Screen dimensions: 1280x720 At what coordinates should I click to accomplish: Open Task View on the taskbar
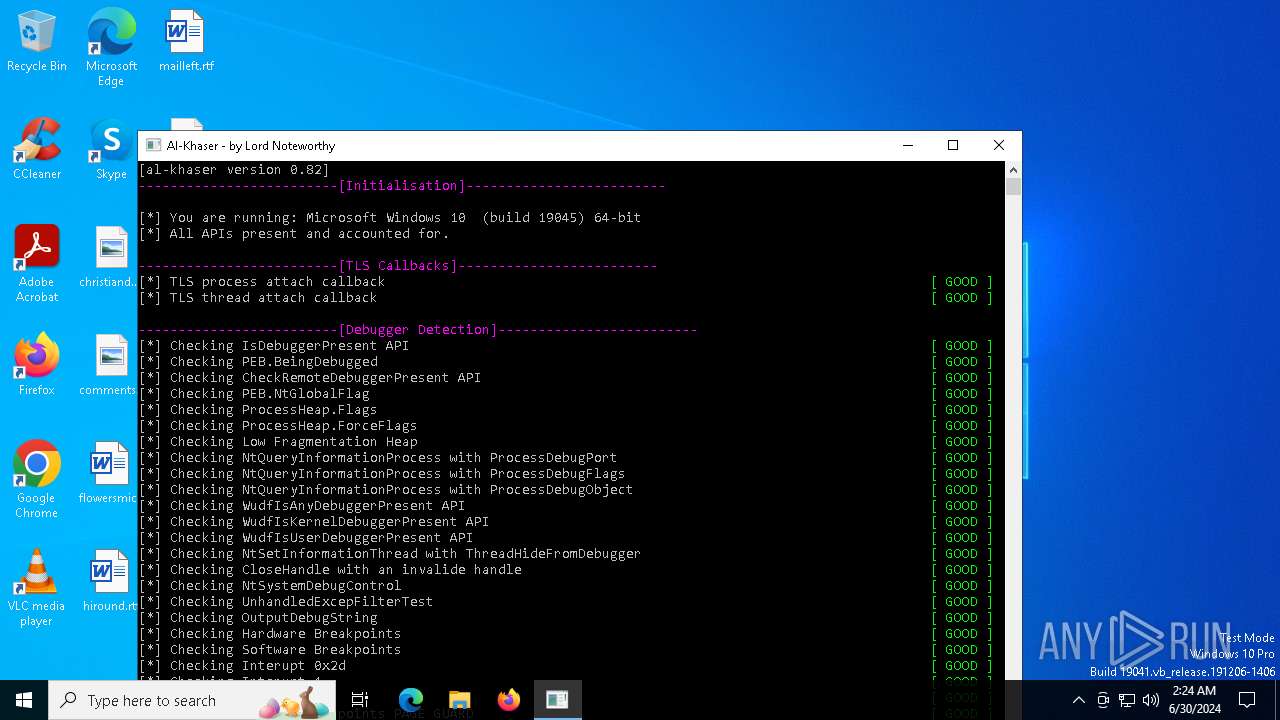point(360,700)
